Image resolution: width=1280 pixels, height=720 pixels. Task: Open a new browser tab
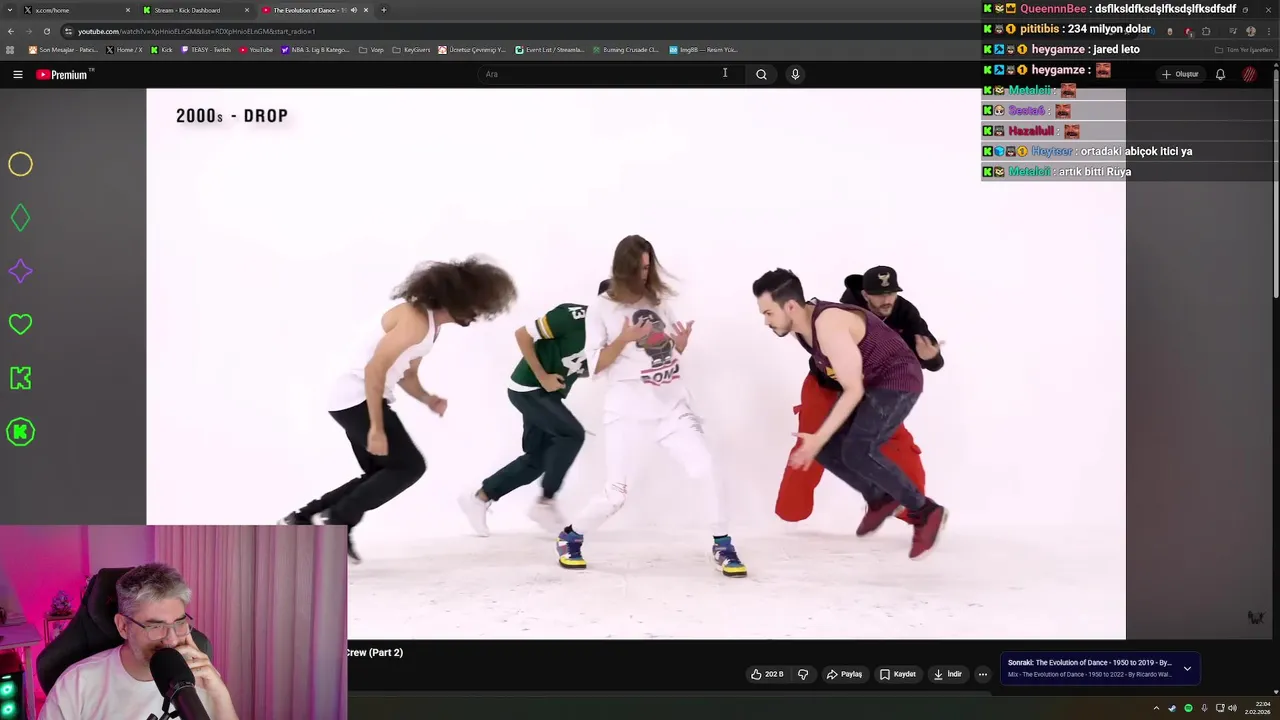click(383, 10)
